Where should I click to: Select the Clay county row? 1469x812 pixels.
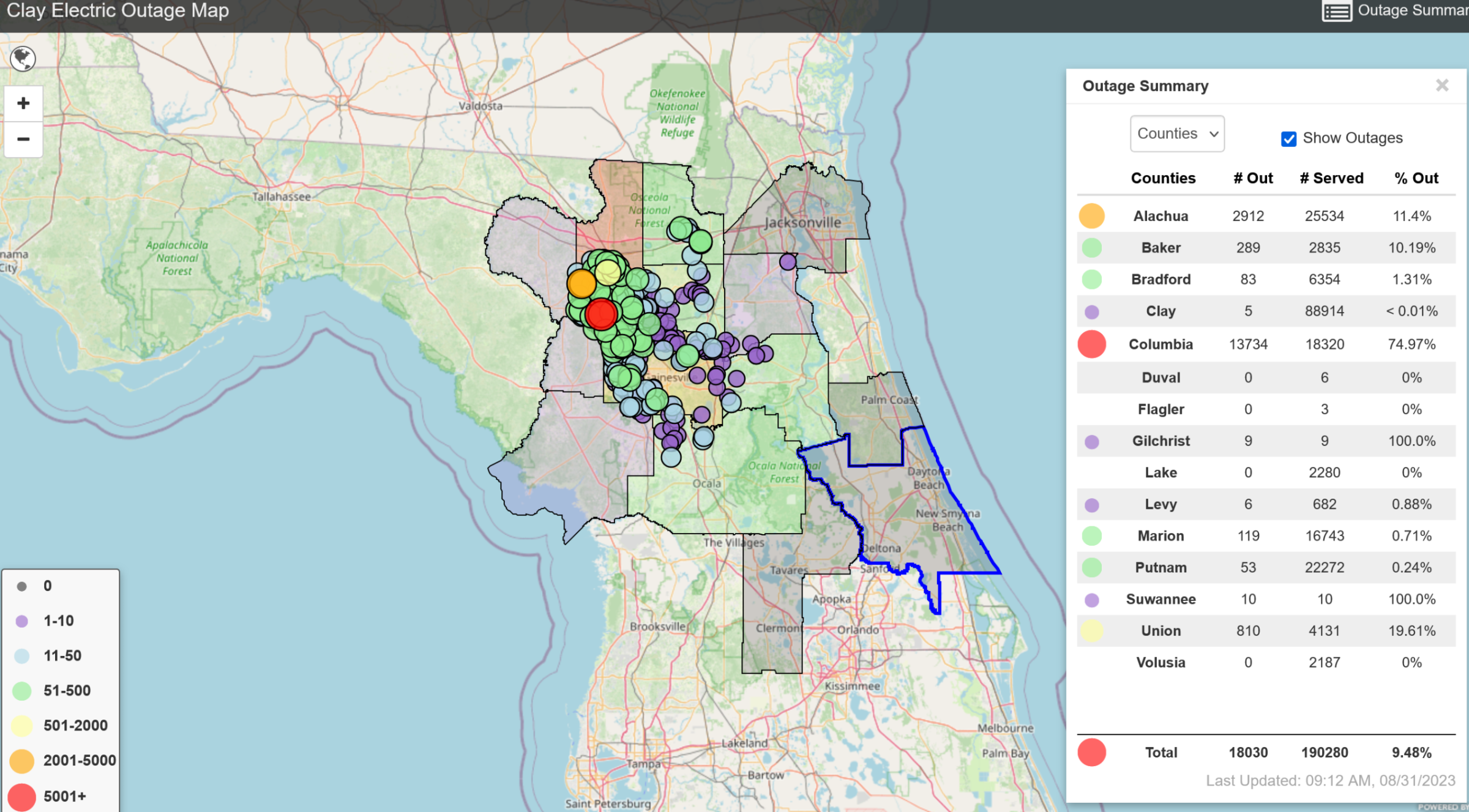(x=1266, y=311)
